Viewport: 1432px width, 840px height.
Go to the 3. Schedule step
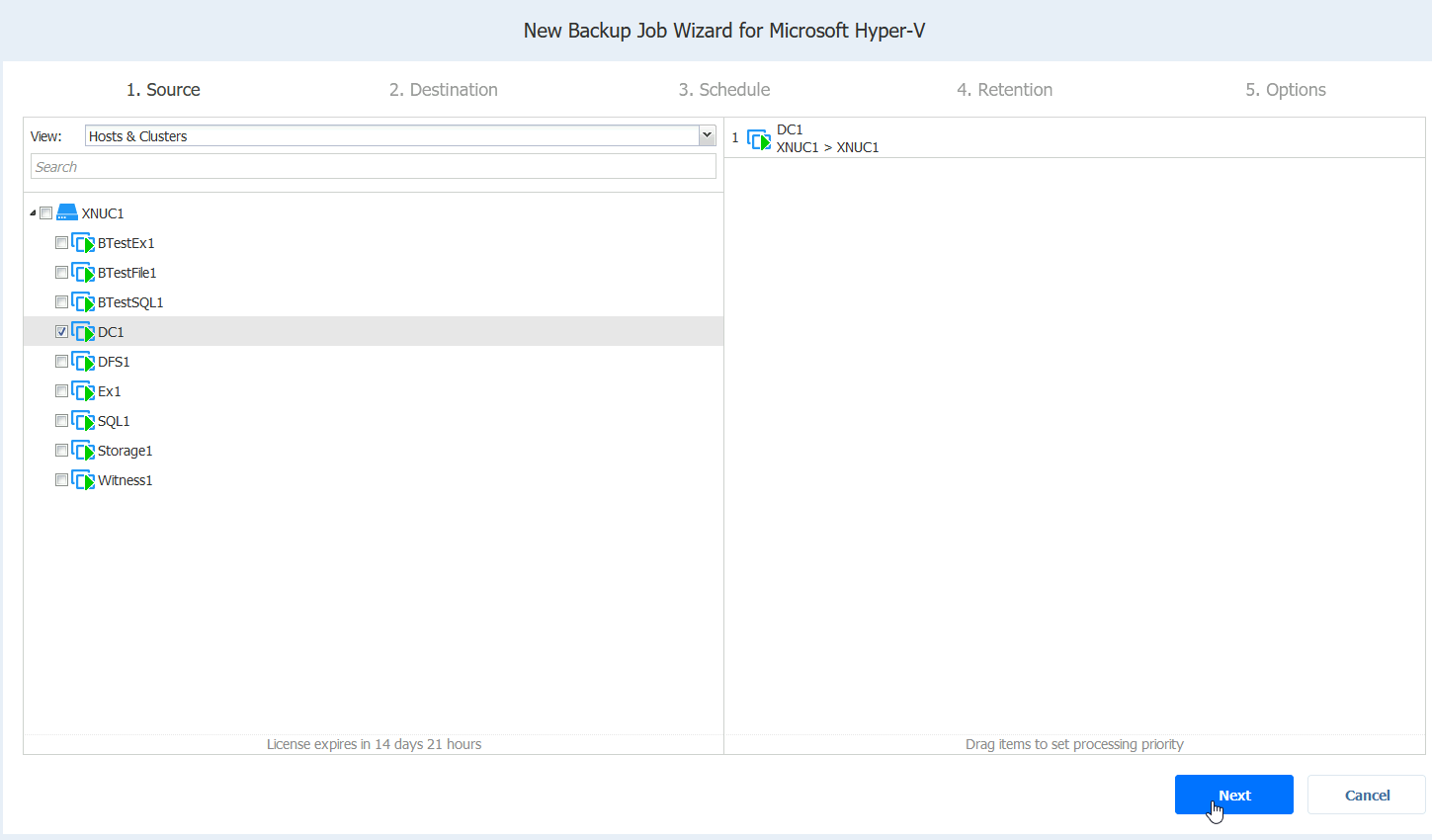tap(724, 90)
